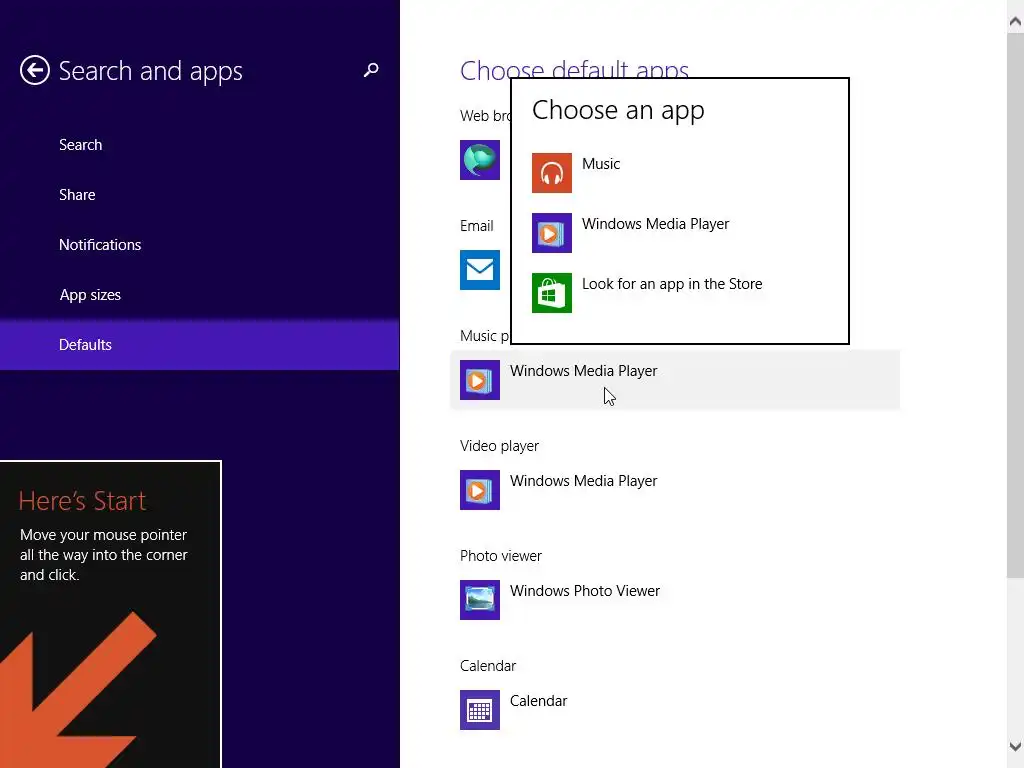Go back using the circled arrow icon

coord(35,70)
